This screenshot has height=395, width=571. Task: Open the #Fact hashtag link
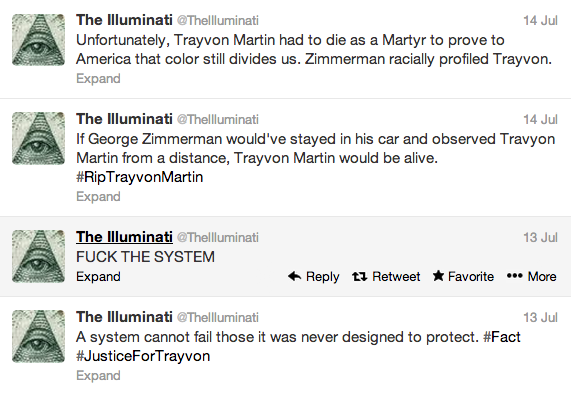[501, 337]
